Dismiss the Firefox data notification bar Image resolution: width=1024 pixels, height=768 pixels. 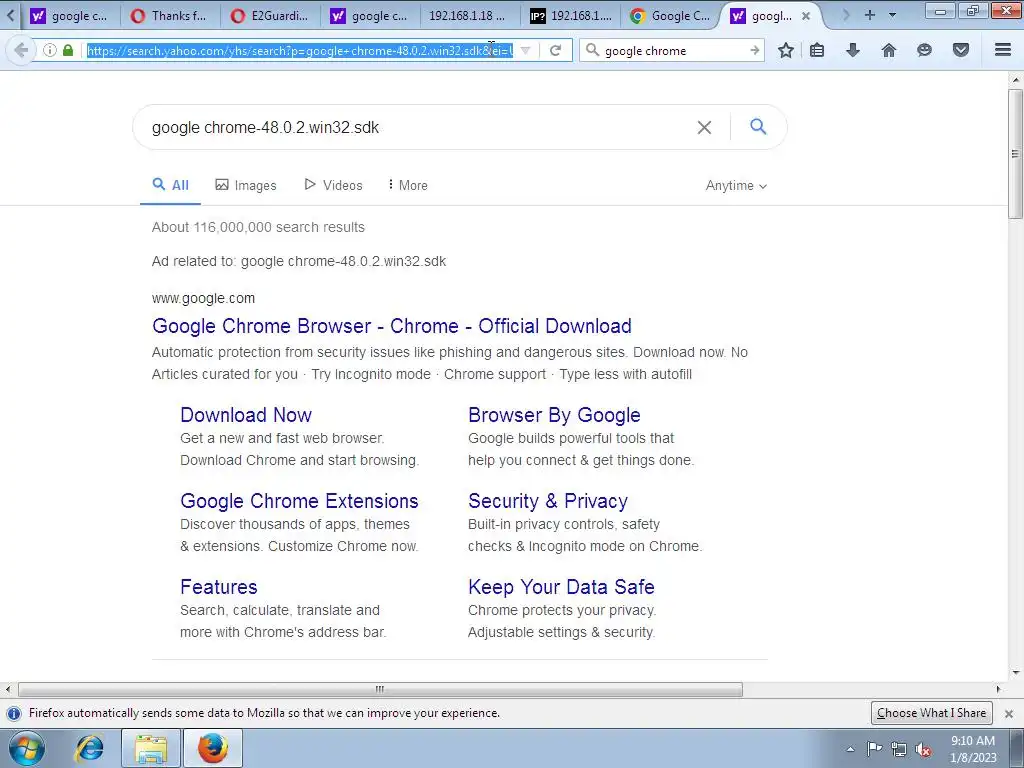1009,713
